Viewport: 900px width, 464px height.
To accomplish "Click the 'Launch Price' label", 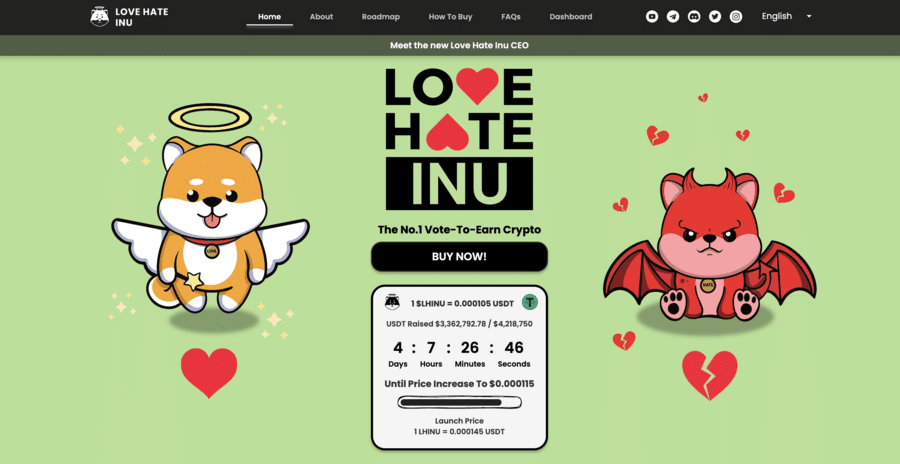I will [x=459, y=421].
